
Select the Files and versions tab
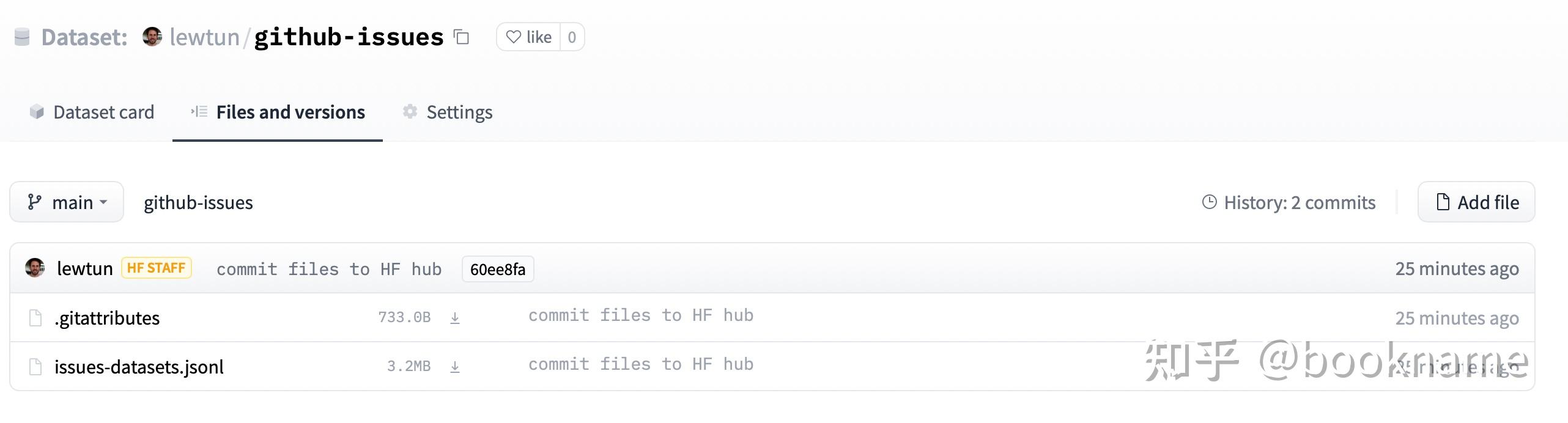point(278,112)
